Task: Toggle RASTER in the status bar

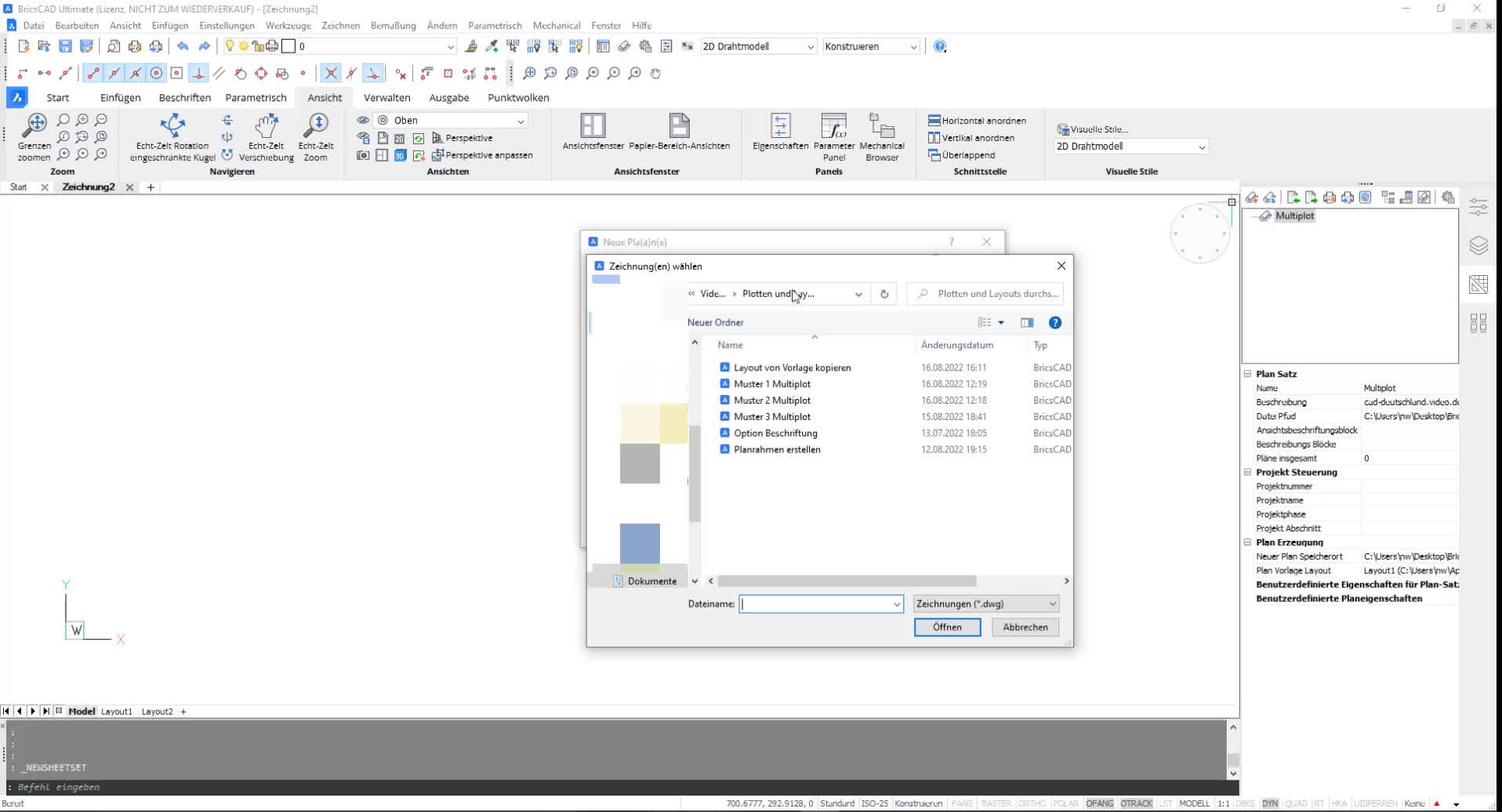Action: (996, 803)
